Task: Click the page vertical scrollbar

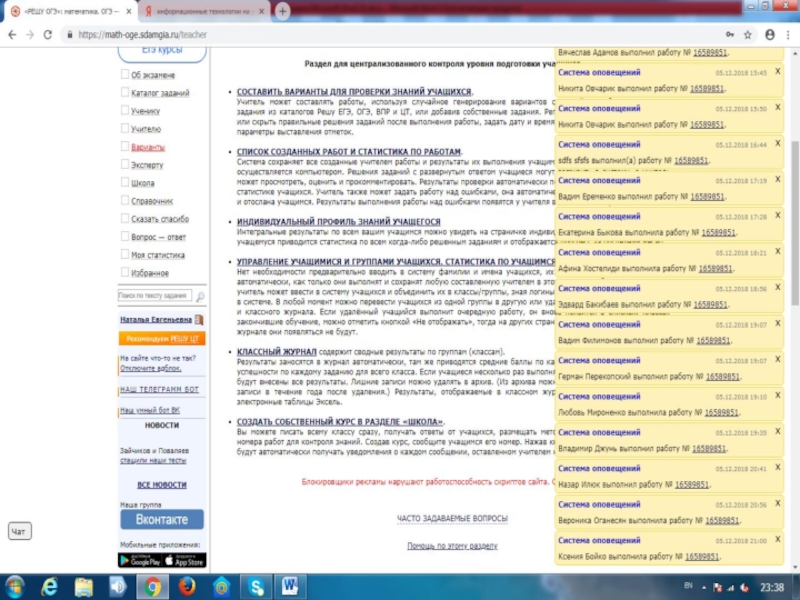Action: click(795, 223)
